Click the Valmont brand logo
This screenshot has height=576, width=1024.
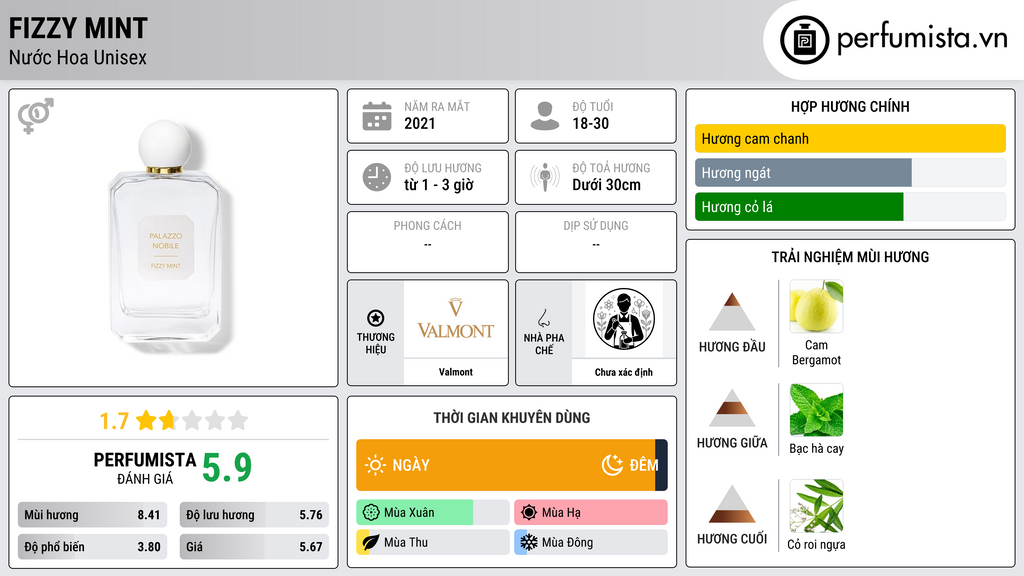[455, 319]
